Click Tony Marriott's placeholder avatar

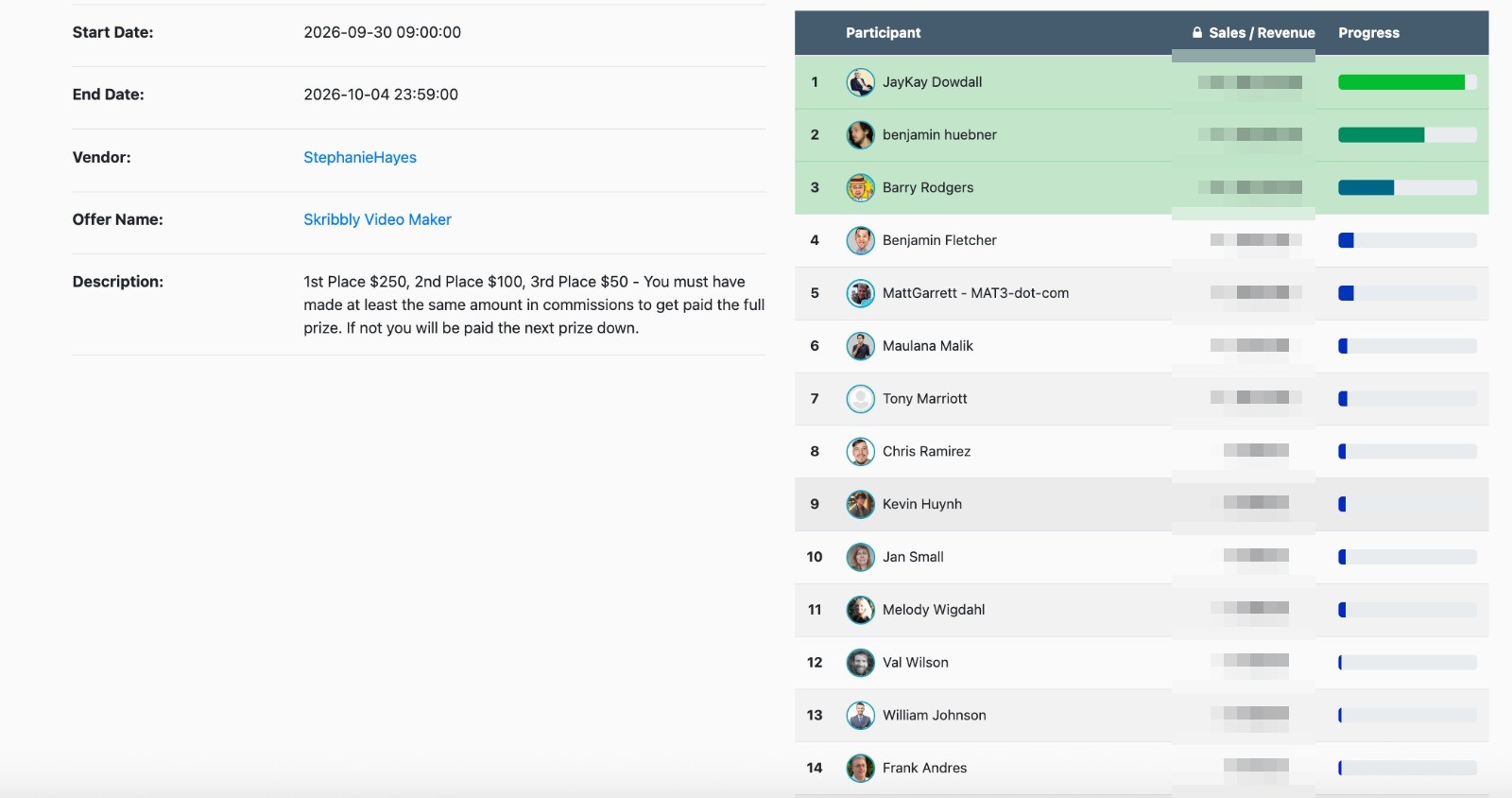click(x=860, y=399)
